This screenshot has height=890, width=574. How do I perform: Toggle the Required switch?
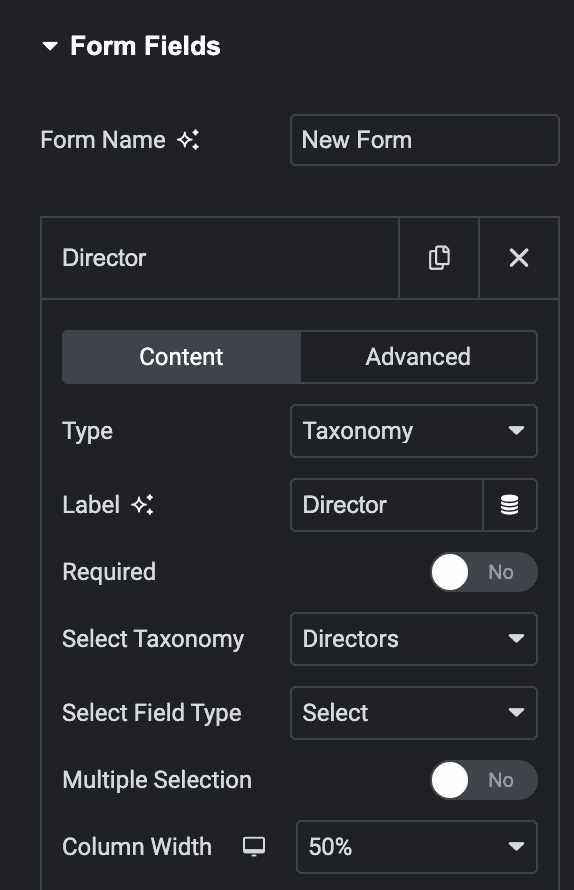pos(484,572)
